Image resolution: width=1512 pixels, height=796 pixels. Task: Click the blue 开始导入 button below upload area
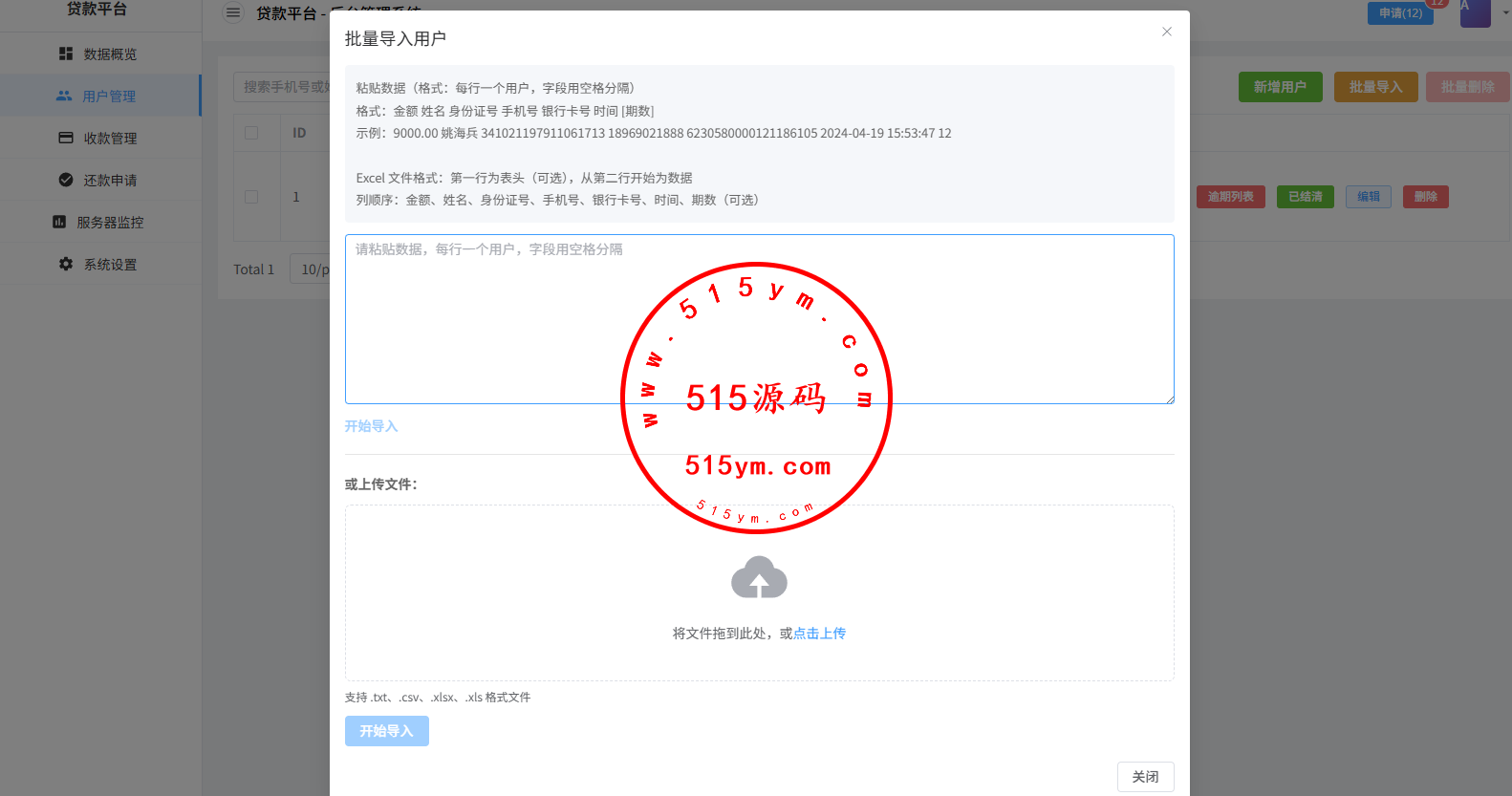(386, 731)
